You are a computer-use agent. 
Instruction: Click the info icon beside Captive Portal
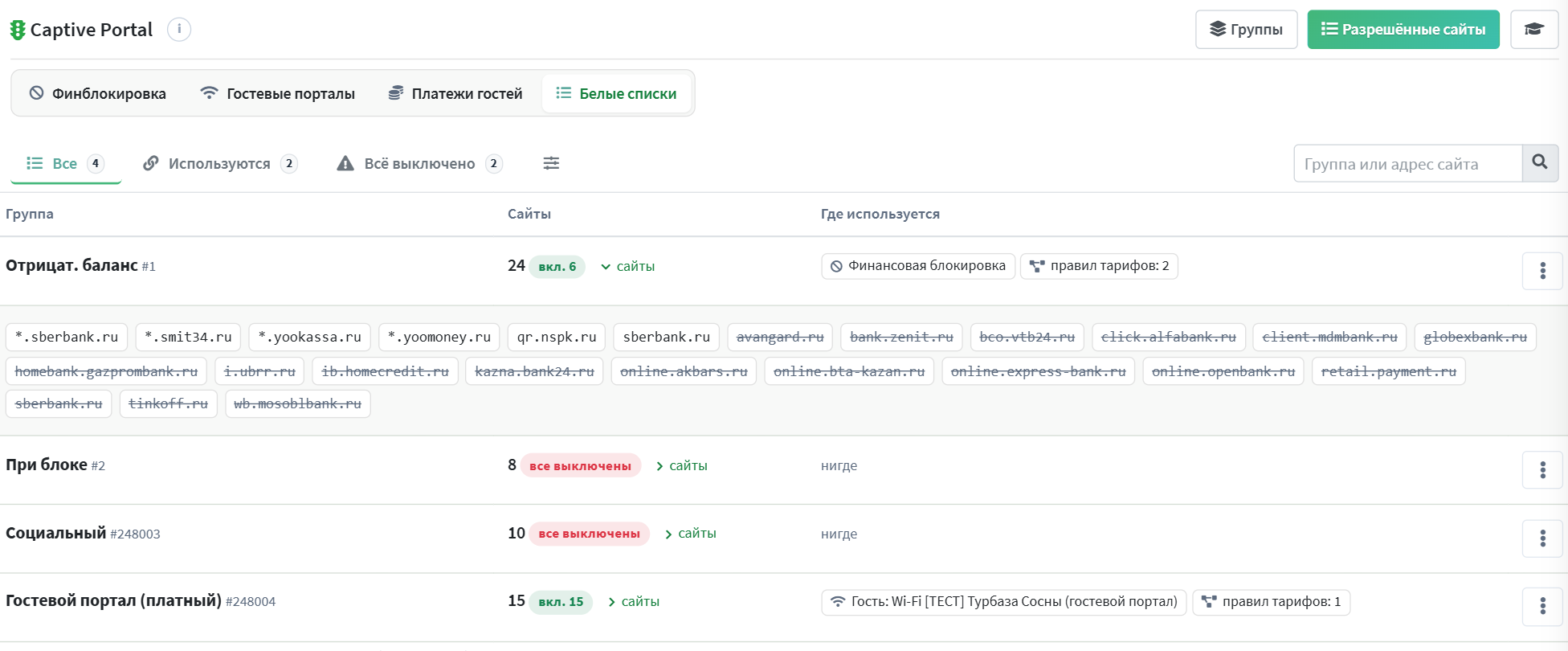pyautogui.click(x=179, y=30)
